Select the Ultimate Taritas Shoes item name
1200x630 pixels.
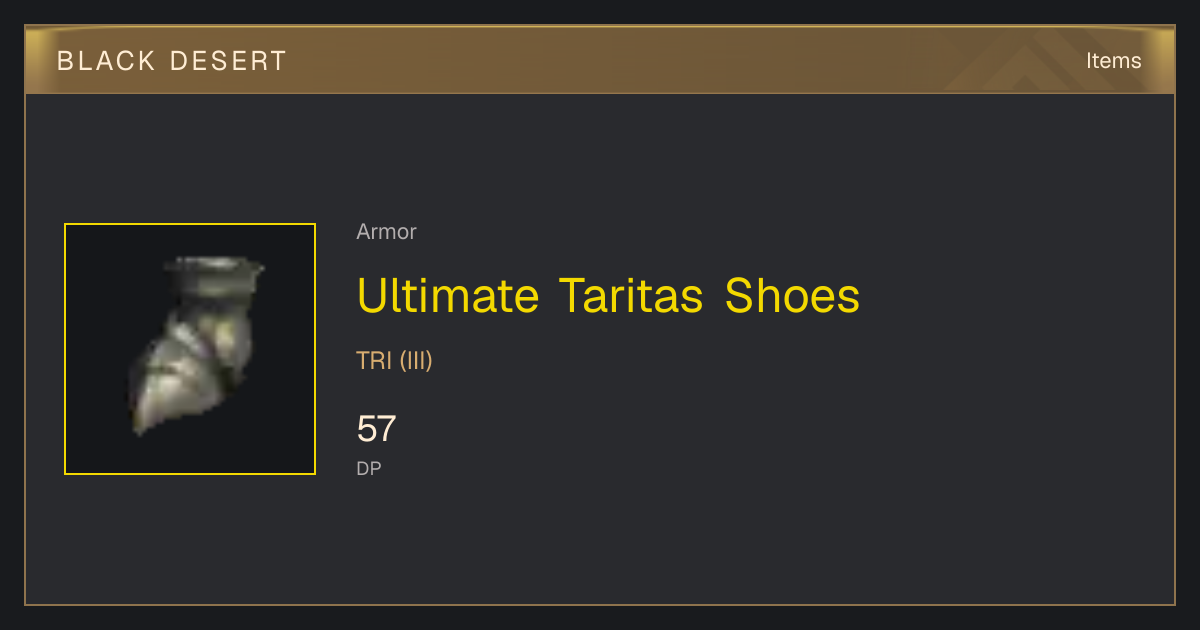pos(608,296)
